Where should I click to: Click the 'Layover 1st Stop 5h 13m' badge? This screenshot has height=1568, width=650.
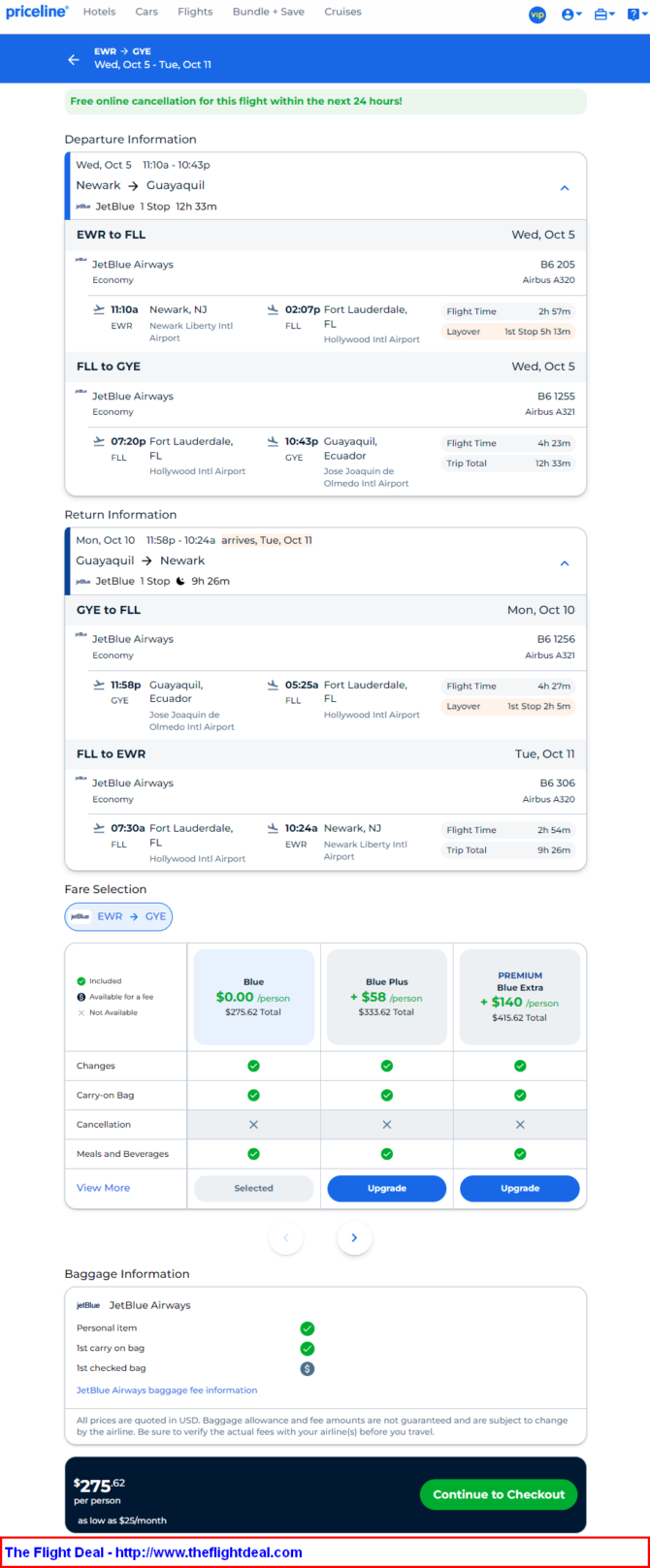[x=508, y=332]
